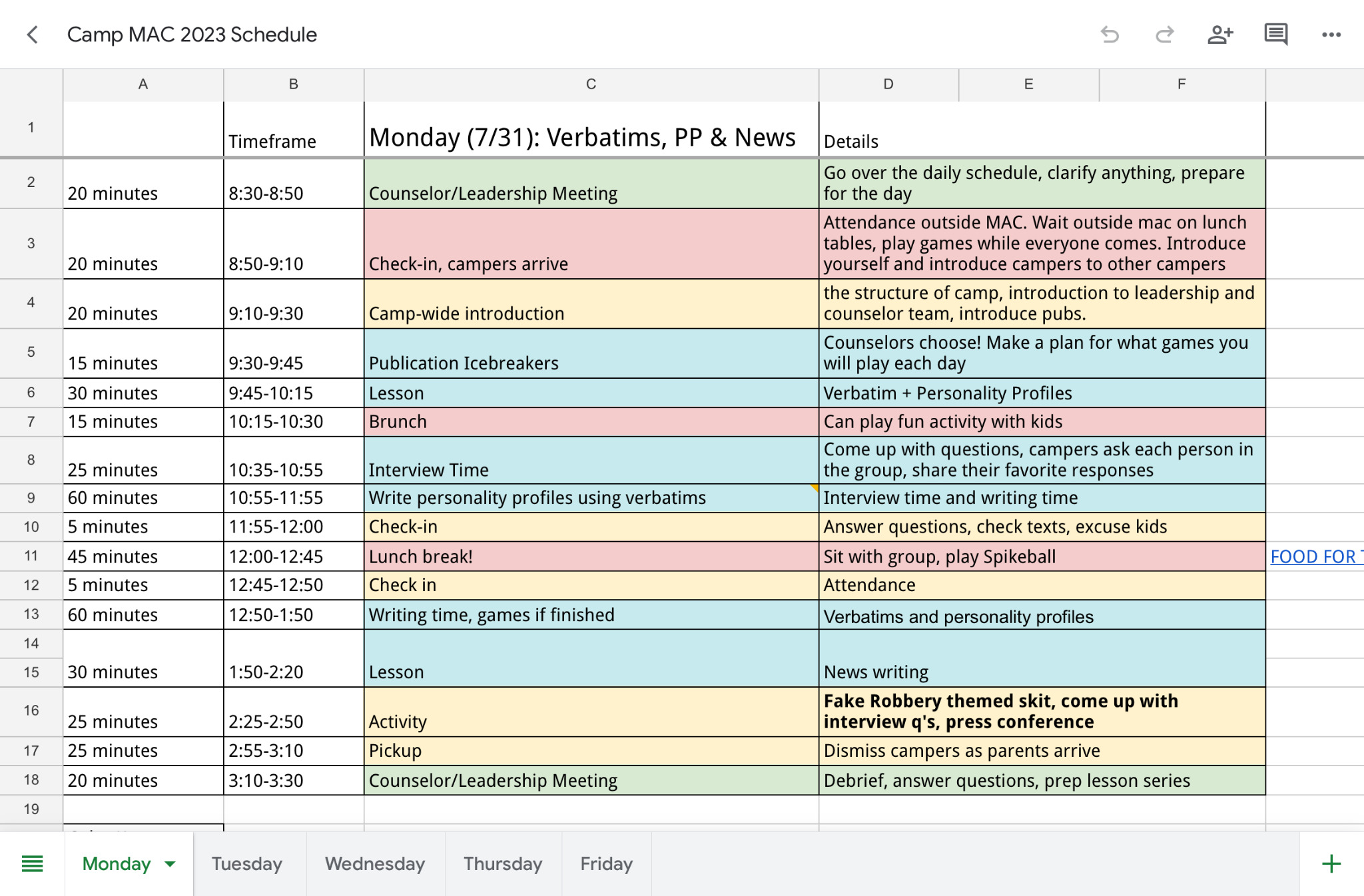Select the Activity cell in row 16
The width and height of the screenshot is (1364, 896).
click(x=591, y=712)
